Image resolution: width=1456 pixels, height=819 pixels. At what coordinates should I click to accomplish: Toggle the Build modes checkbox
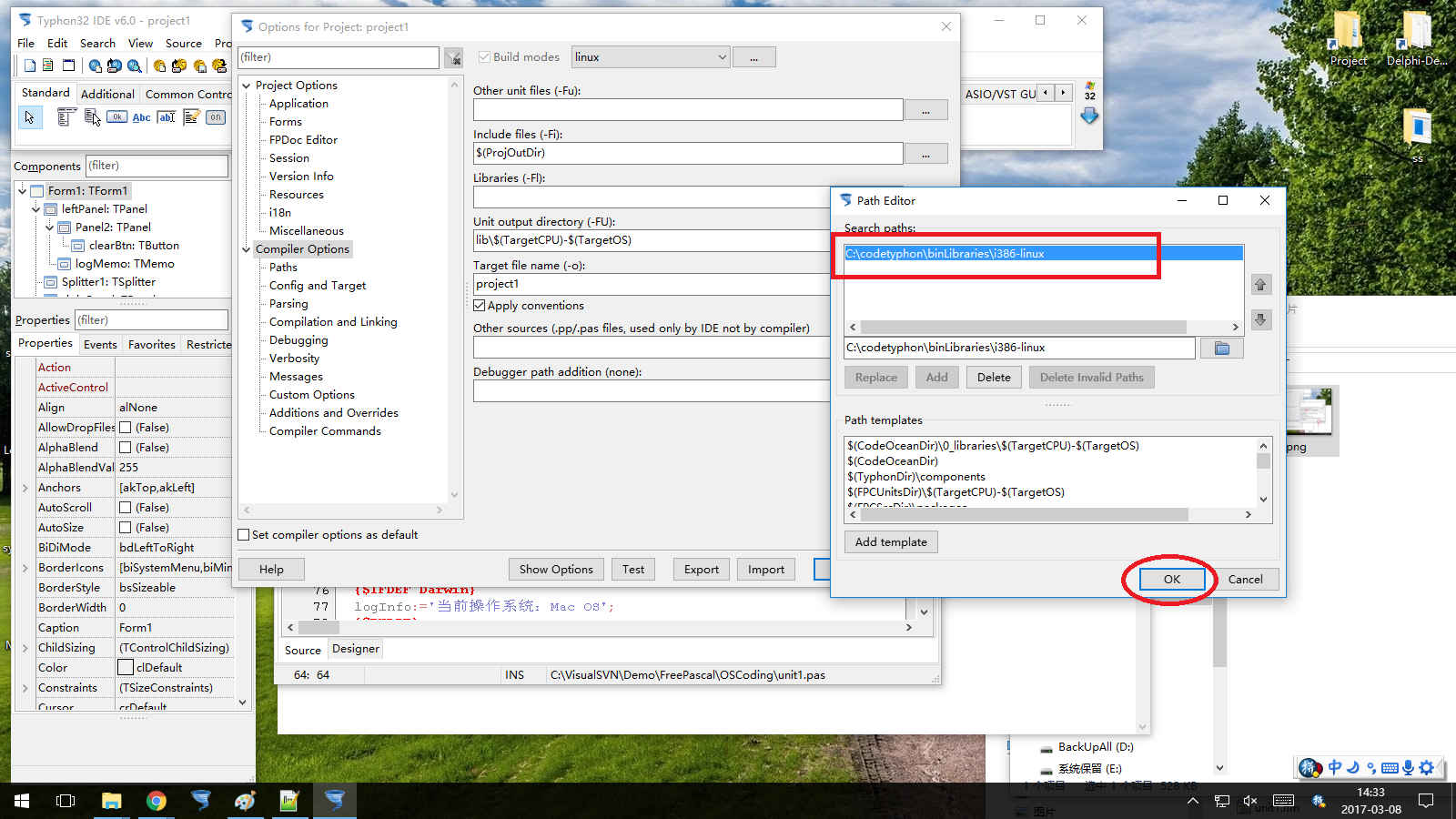pyautogui.click(x=484, y=56)
